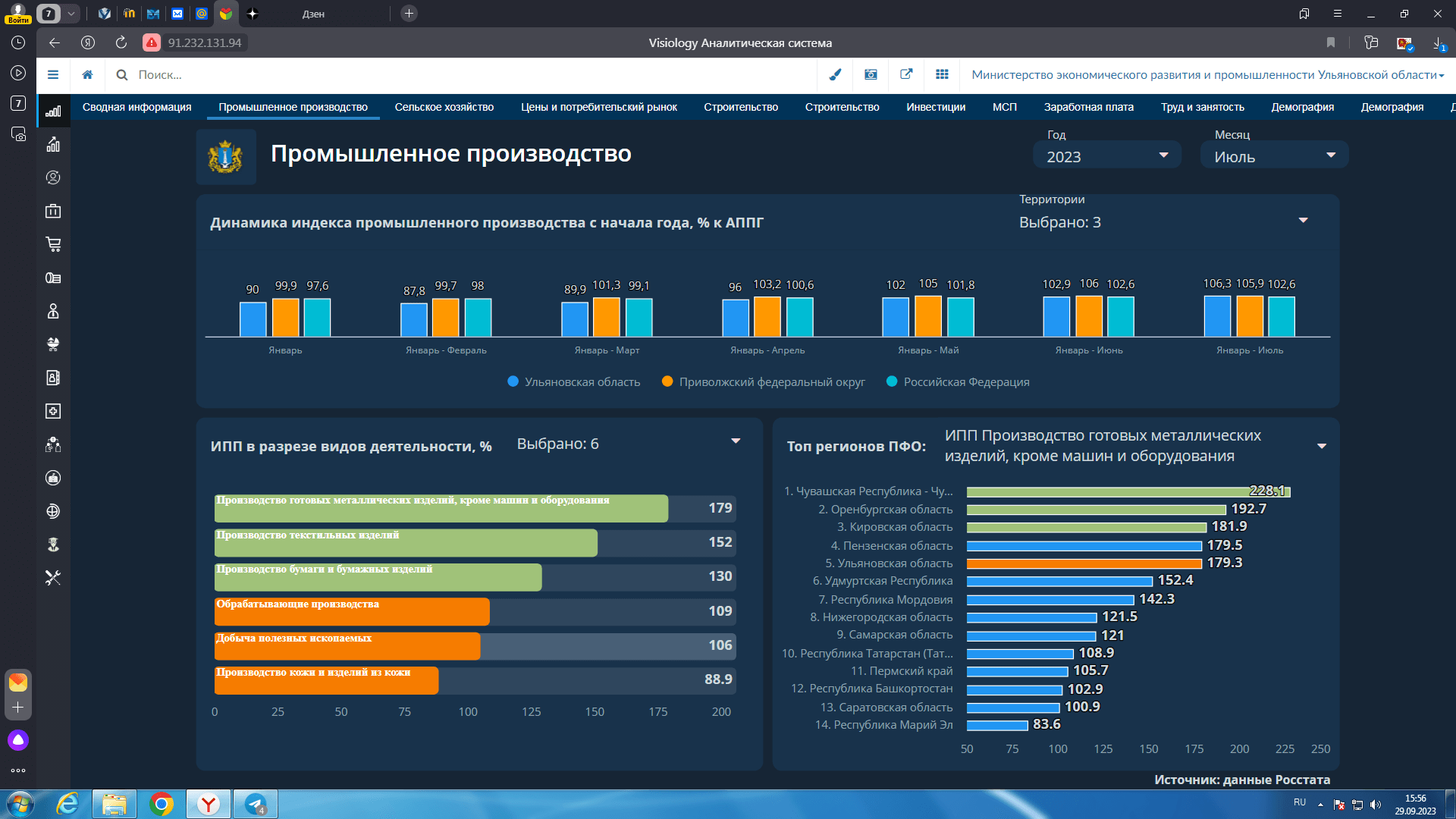The width and height of the screenshot is (1456, 819).
Task: Open the ministry account dropdown at top right
Action: pyautogui.click(x=1207, y=74)
